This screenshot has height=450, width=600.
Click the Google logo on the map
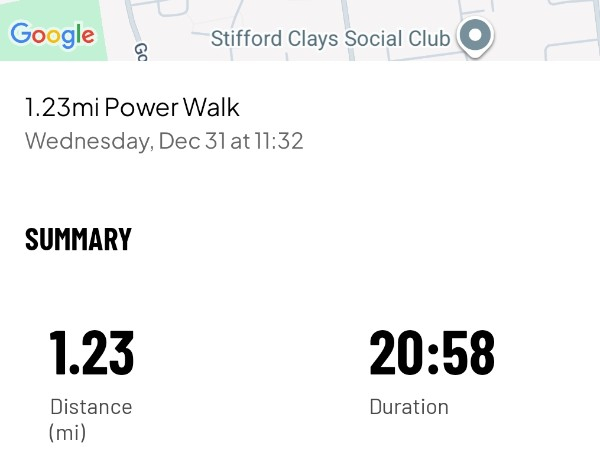[x=52, y=35]
